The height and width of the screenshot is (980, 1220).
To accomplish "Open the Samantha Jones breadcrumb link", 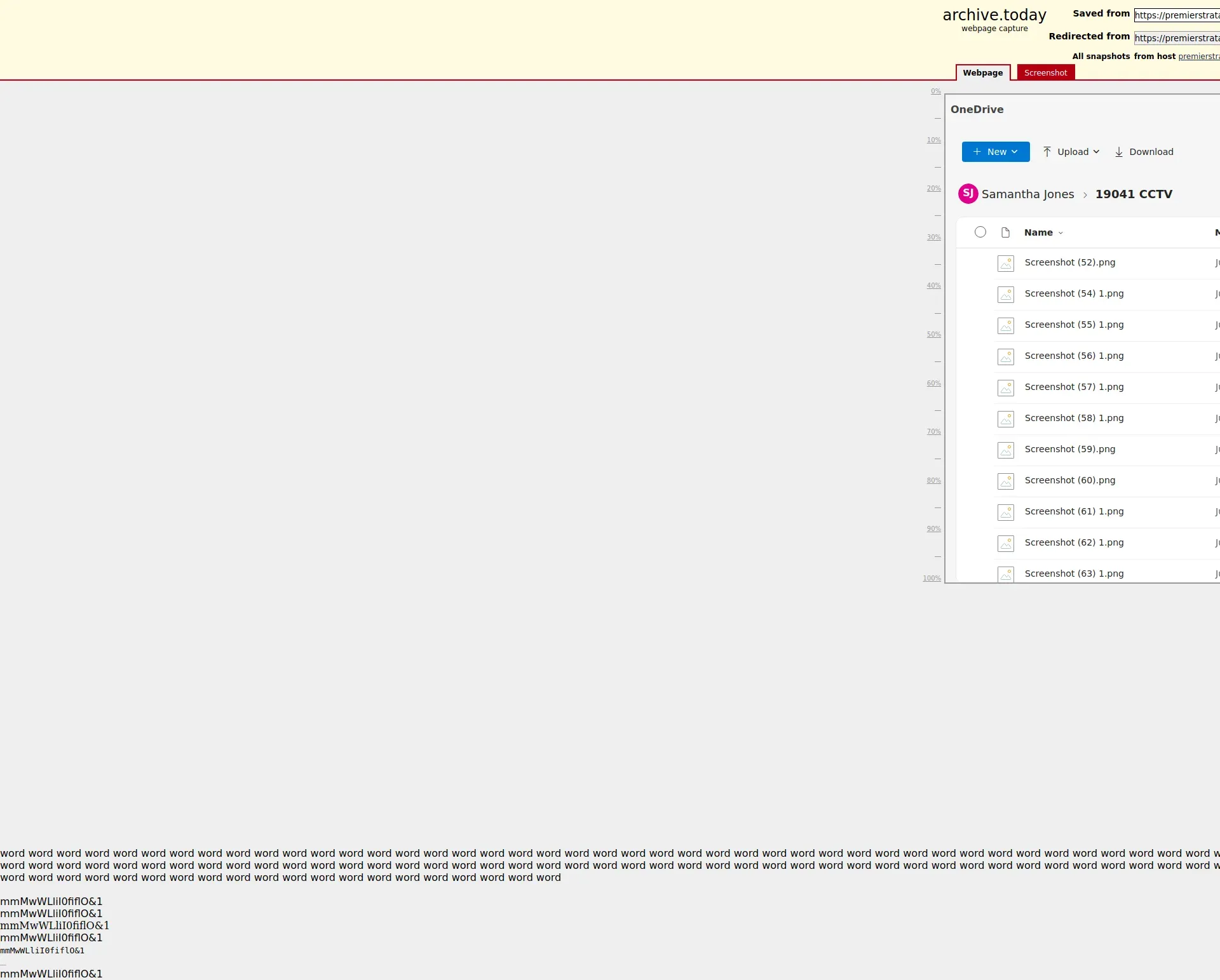I will (x=1027, y=194).
